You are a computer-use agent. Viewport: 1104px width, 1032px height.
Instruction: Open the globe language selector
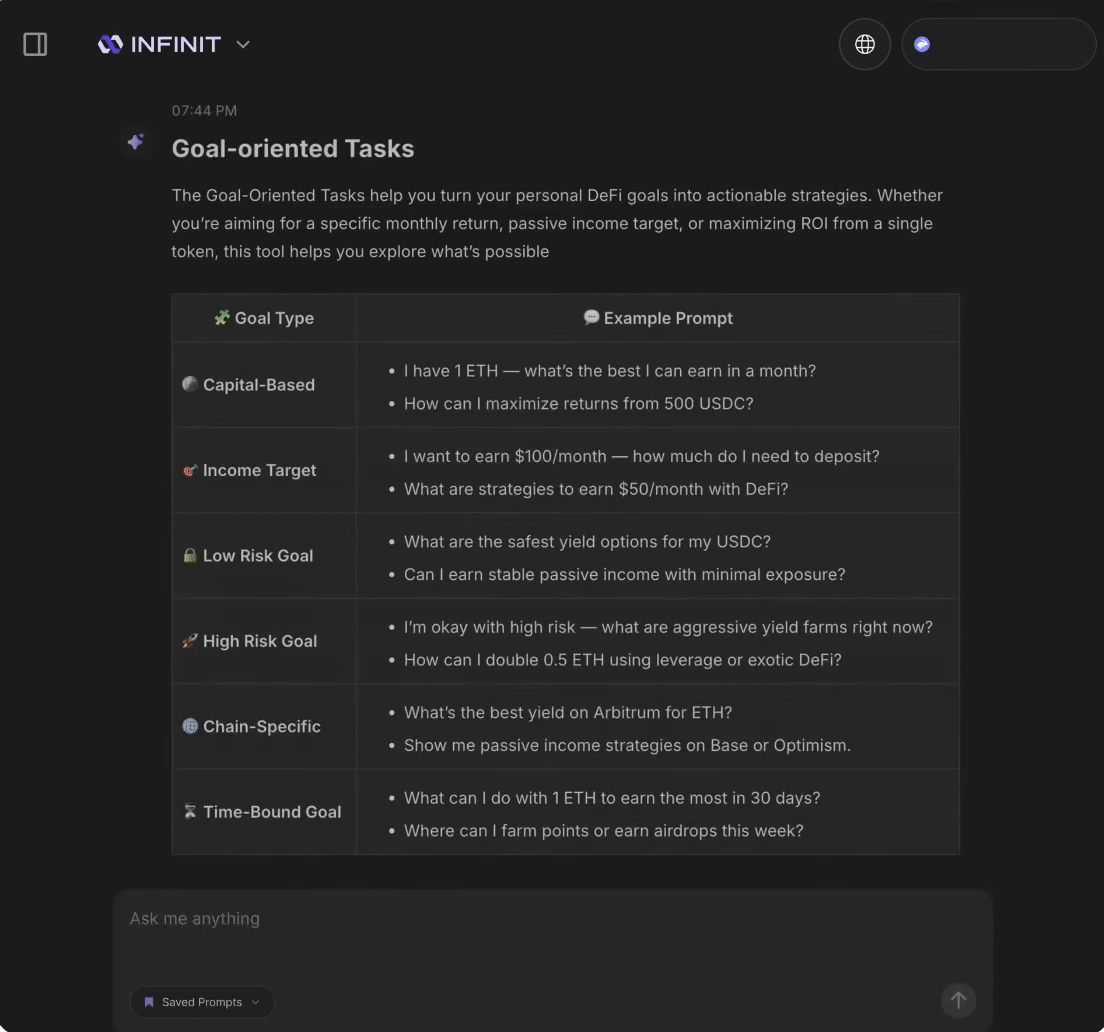click(x=865, y=44)
